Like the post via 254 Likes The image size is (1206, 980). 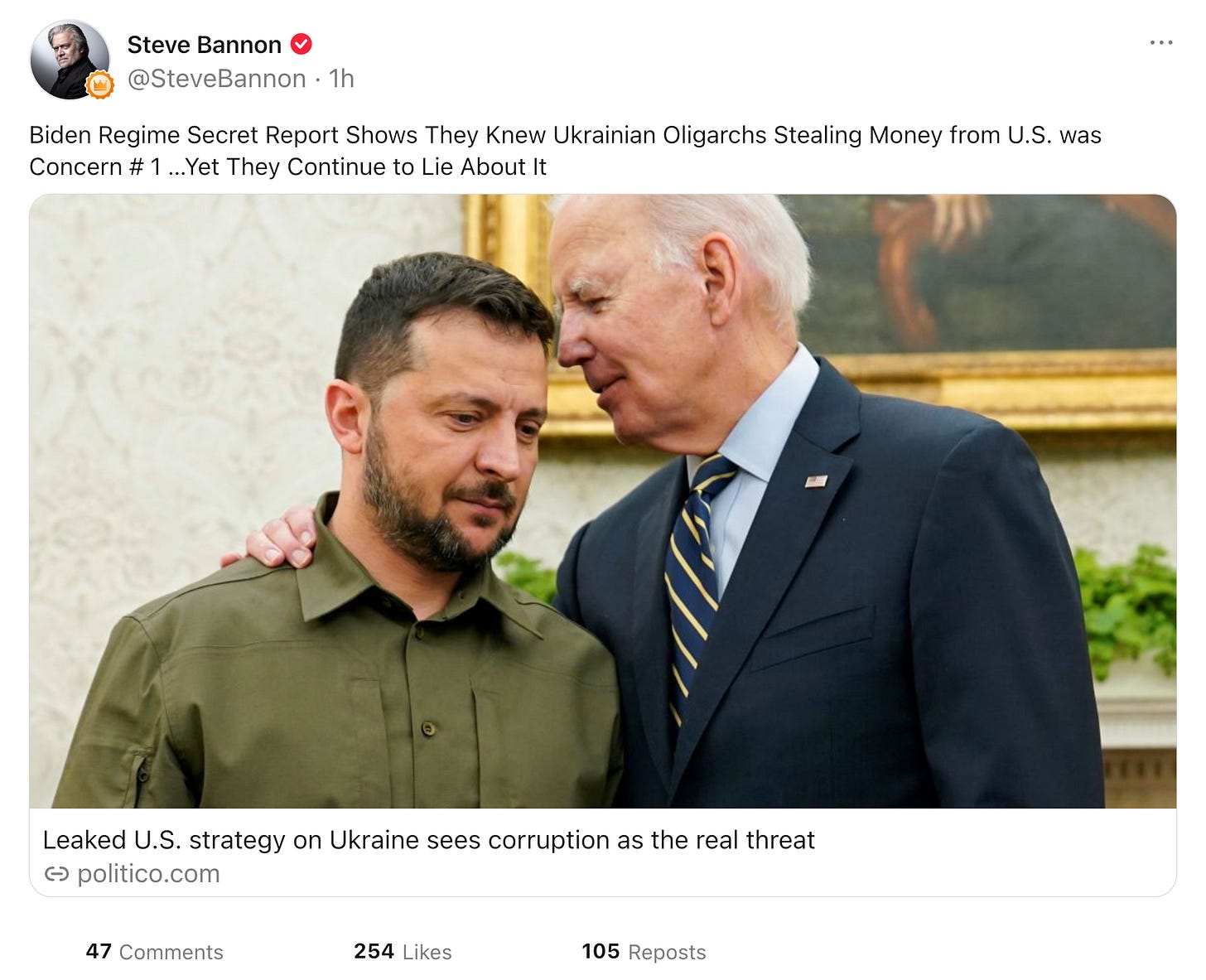tap(403, 952)
